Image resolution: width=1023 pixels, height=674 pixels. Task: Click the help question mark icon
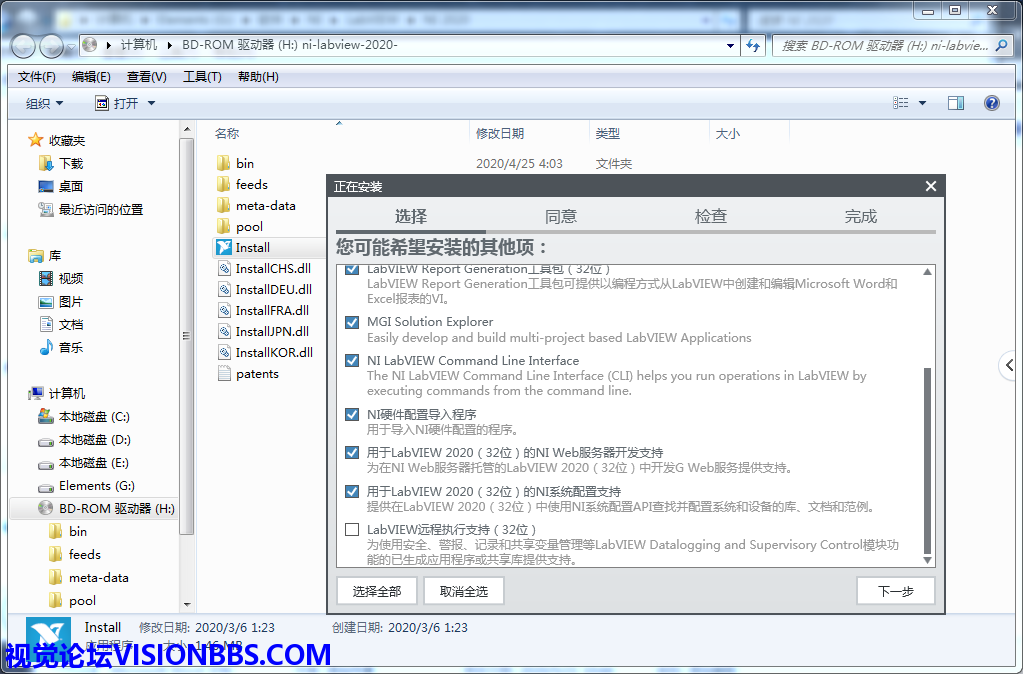(x=991, y=103)
